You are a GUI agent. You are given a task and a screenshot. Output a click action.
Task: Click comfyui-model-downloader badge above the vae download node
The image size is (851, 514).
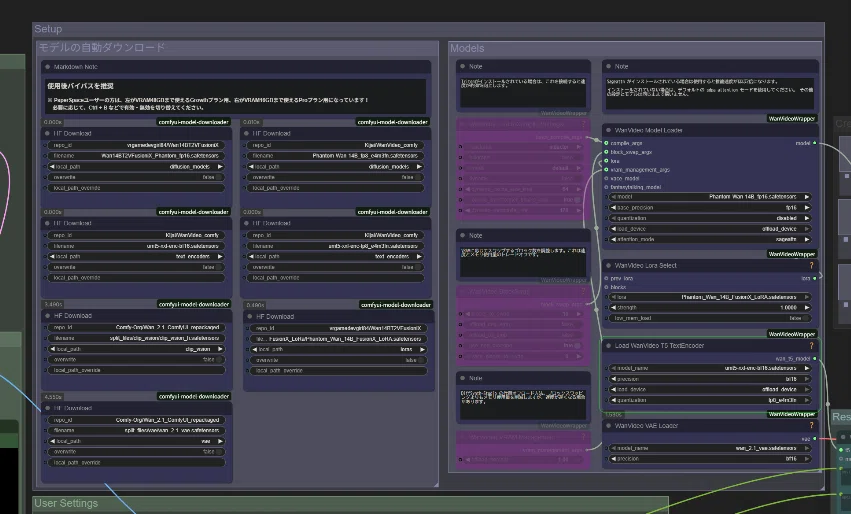(194, 396)
